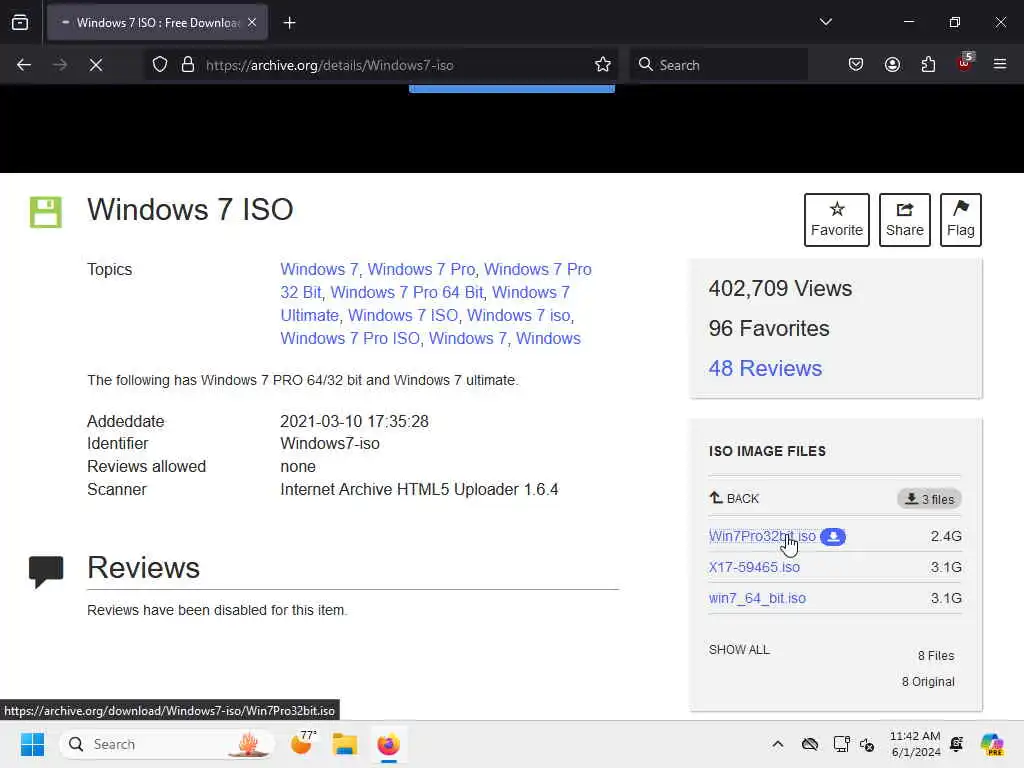
Task: Select the 96 Favorites text
Action: coord(769,328)
